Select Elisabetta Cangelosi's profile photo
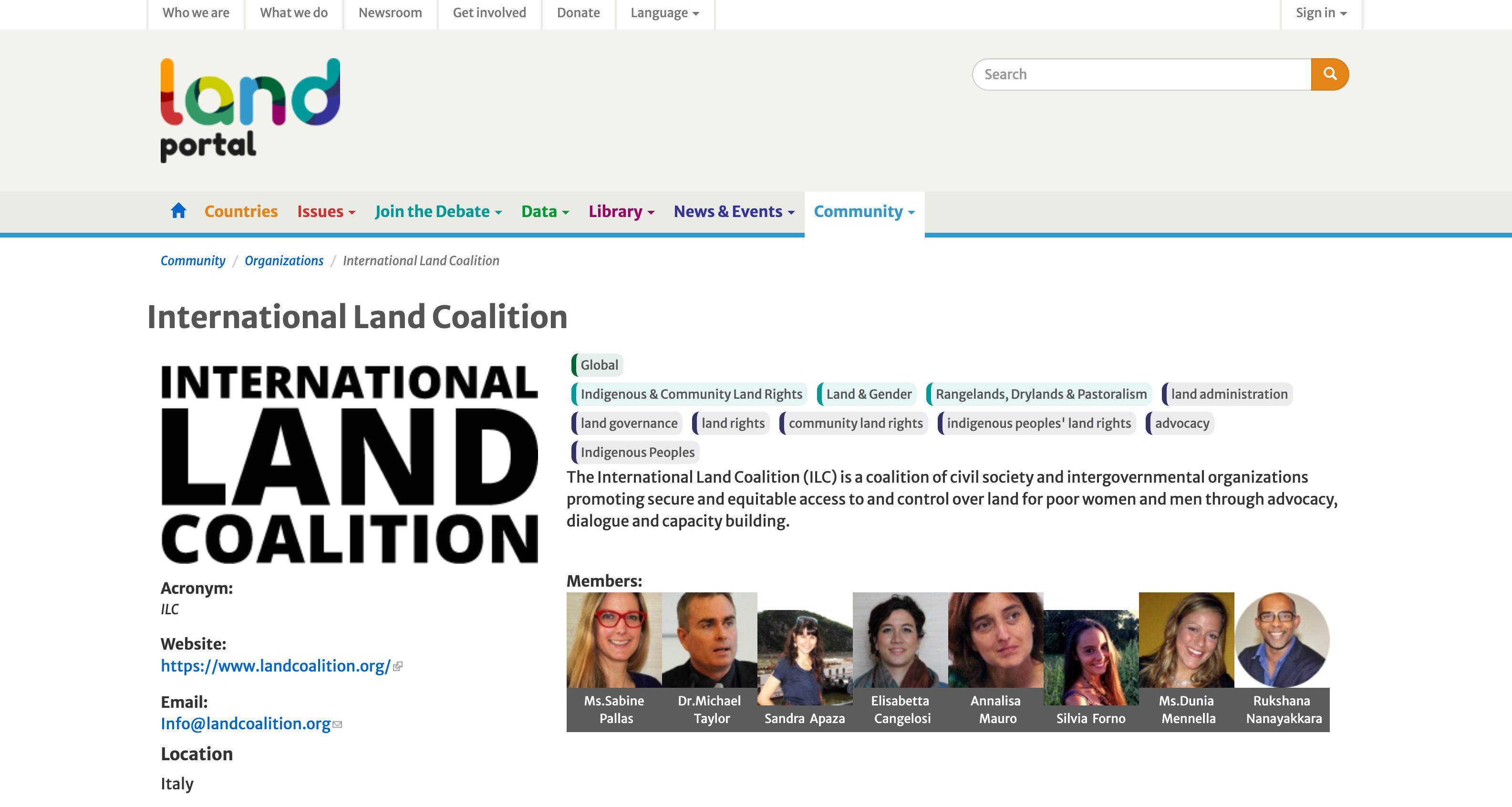This screenshot has width=1512, height=807. point(901,640)
